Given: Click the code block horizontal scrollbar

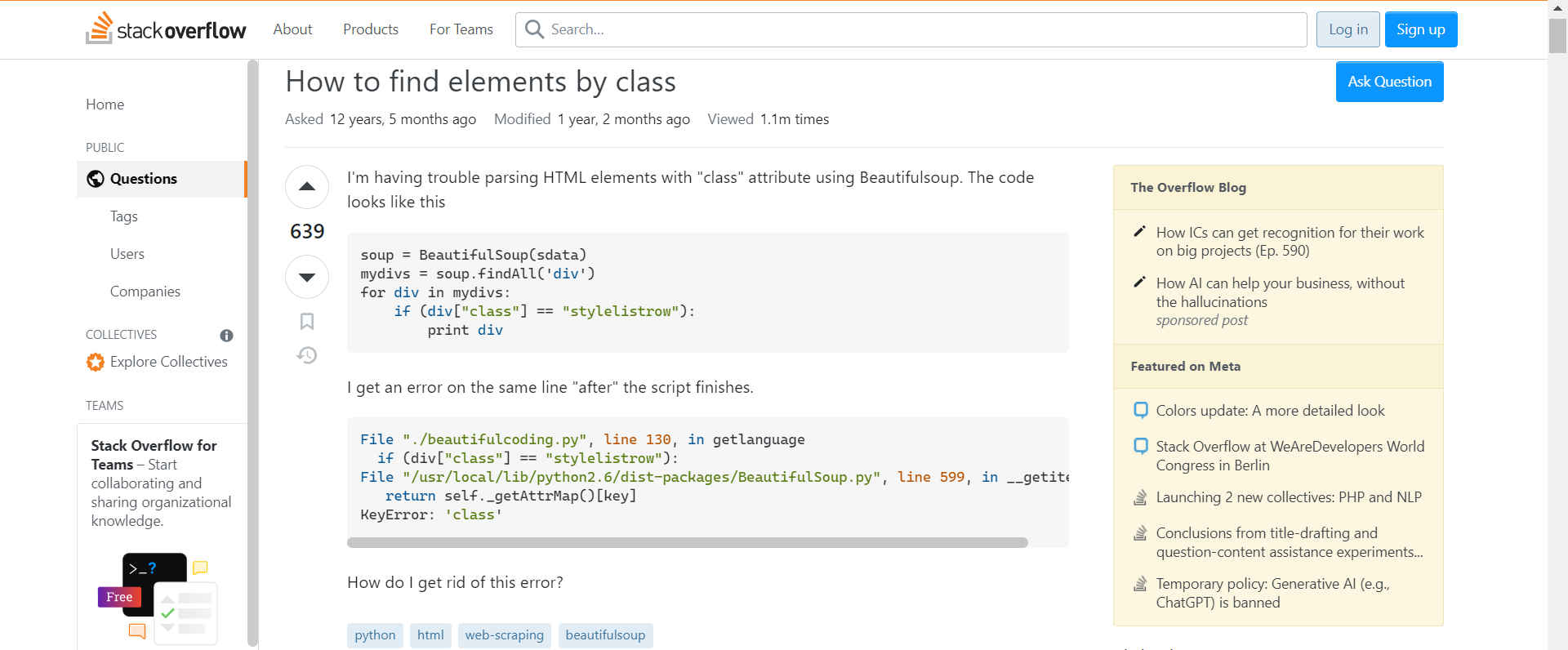Looking at the screenshot, I should coord(687,542).
